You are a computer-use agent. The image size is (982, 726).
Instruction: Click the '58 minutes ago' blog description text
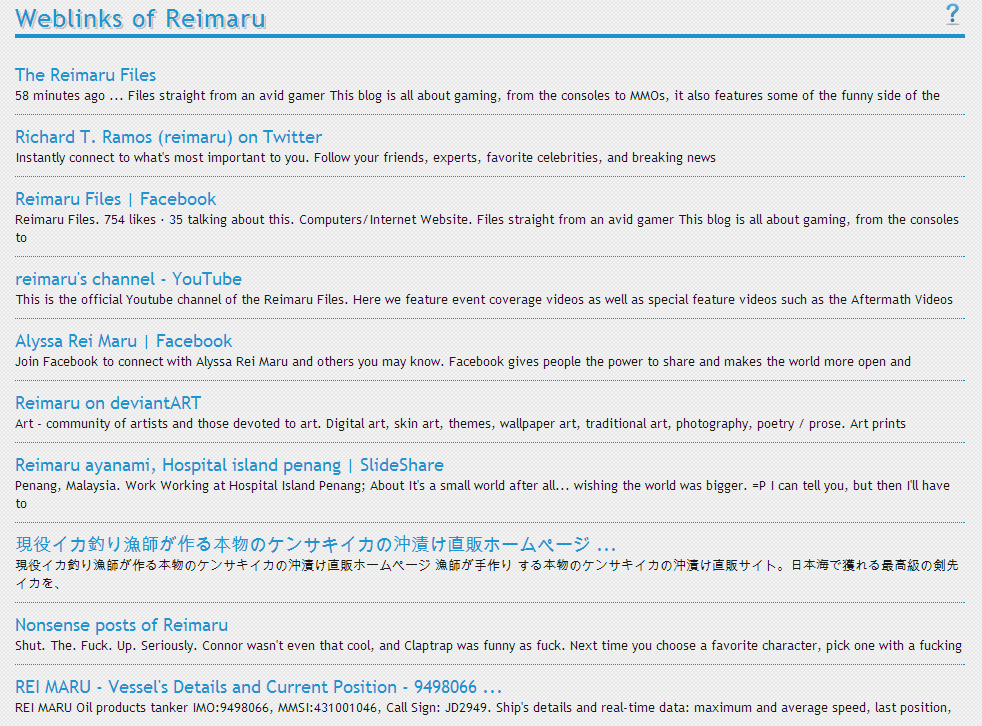point(477,96)
